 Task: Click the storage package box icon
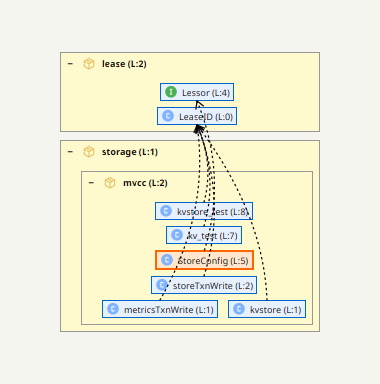(x=89, y=152)
